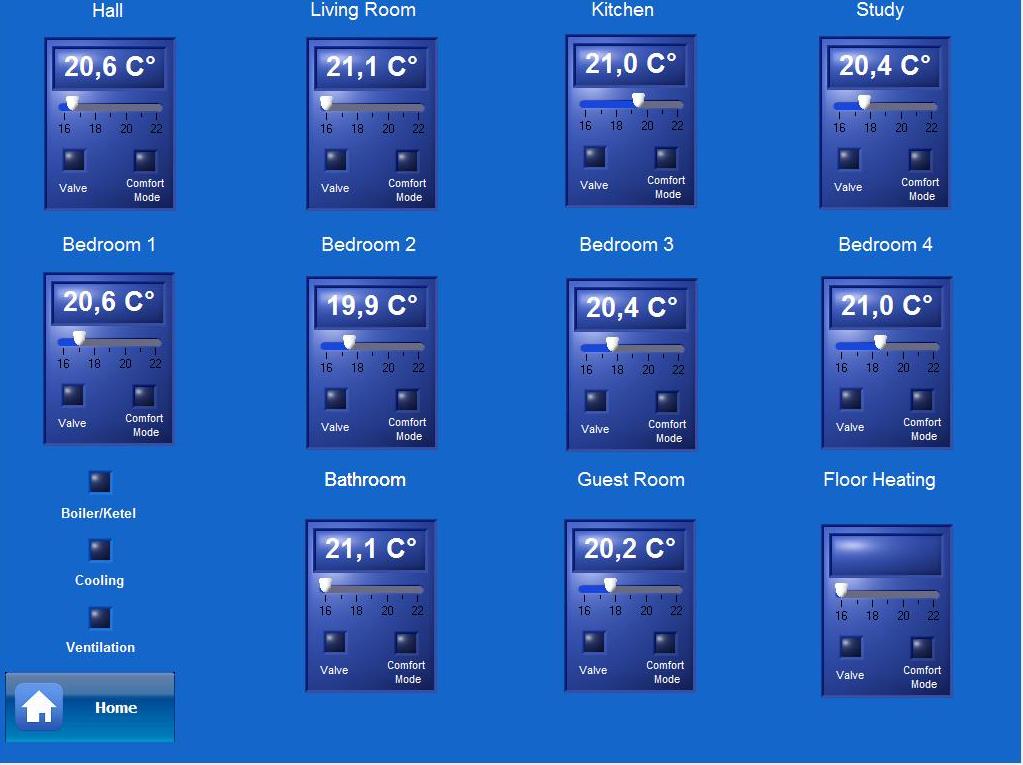Enable Comfort Mode for Kitchen
Viewport: 1023px width, 765px height.
click(666, 157)
